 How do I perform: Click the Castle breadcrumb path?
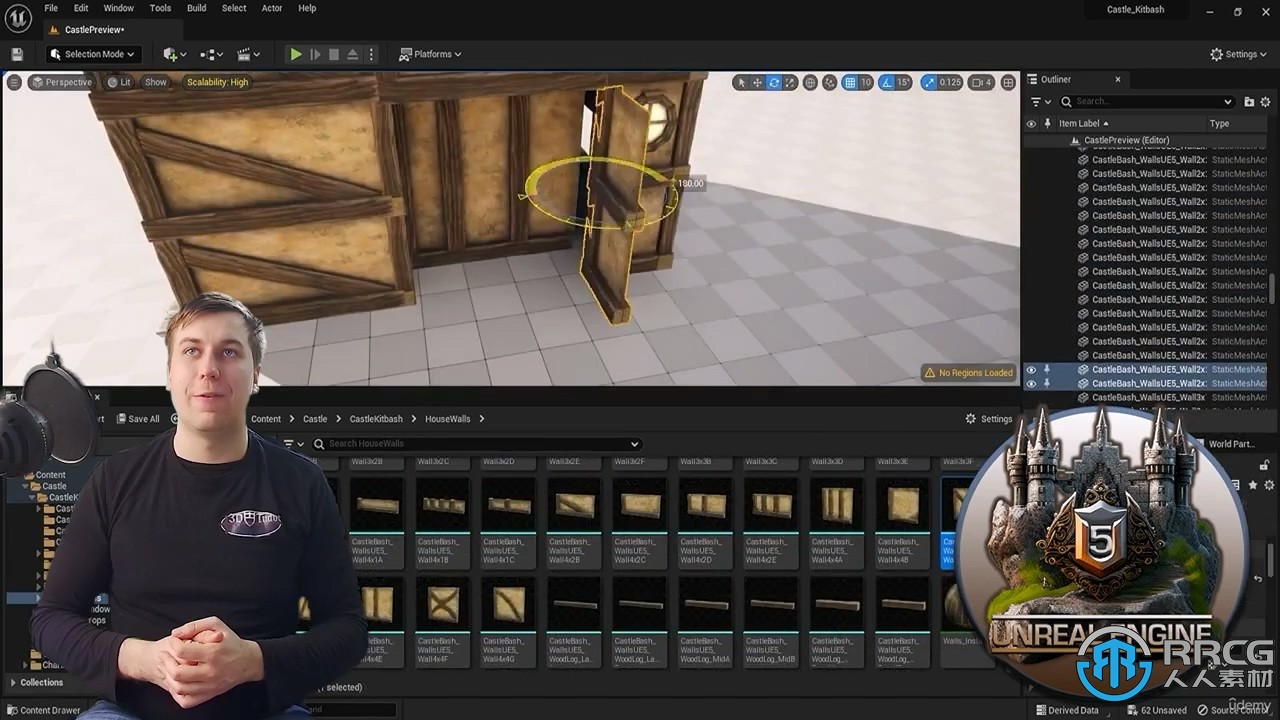315,419
